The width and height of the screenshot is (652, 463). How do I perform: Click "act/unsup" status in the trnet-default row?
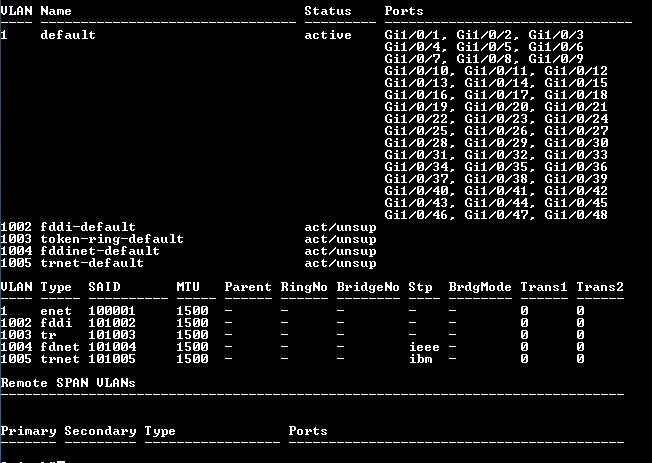coord(340,264)
